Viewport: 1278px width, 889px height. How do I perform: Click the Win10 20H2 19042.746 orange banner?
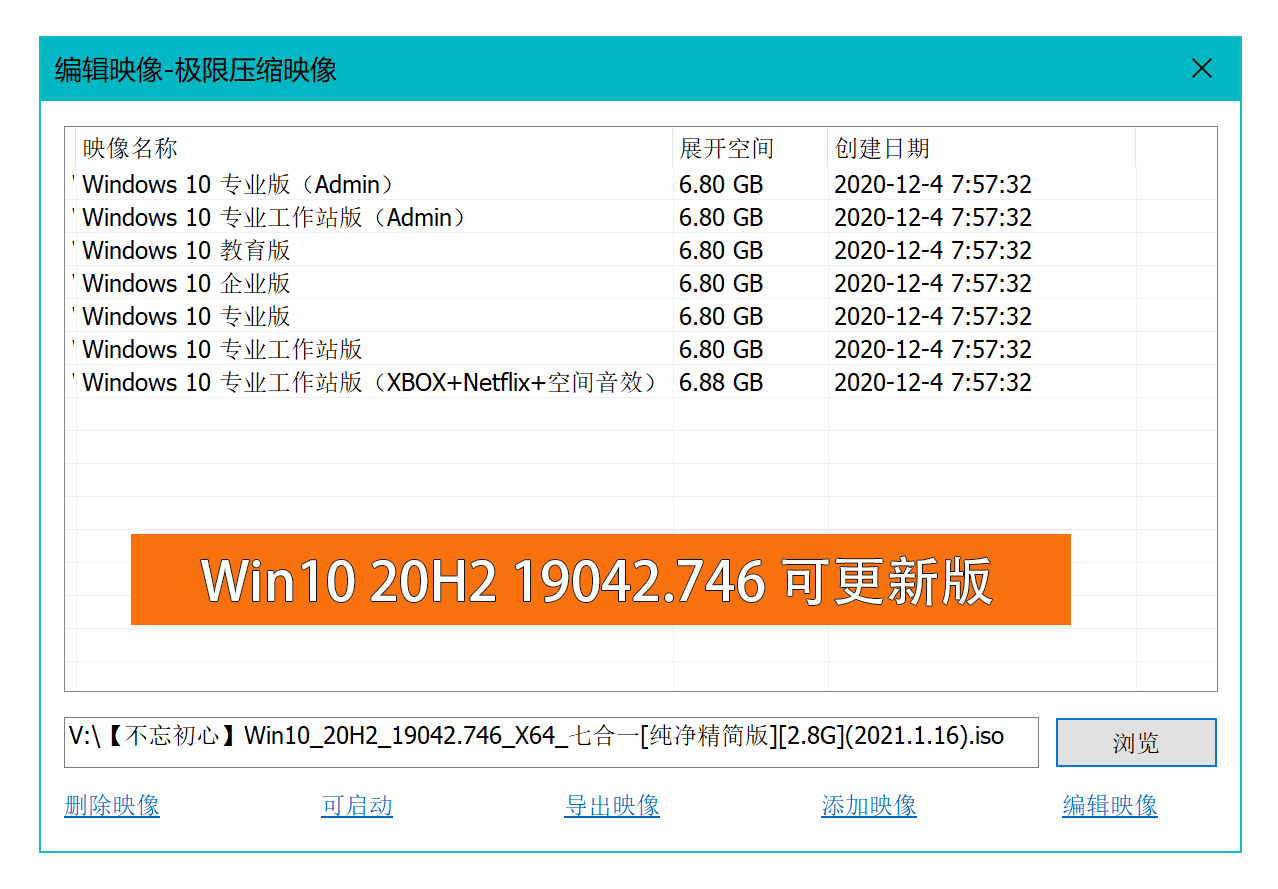(601, 580)
